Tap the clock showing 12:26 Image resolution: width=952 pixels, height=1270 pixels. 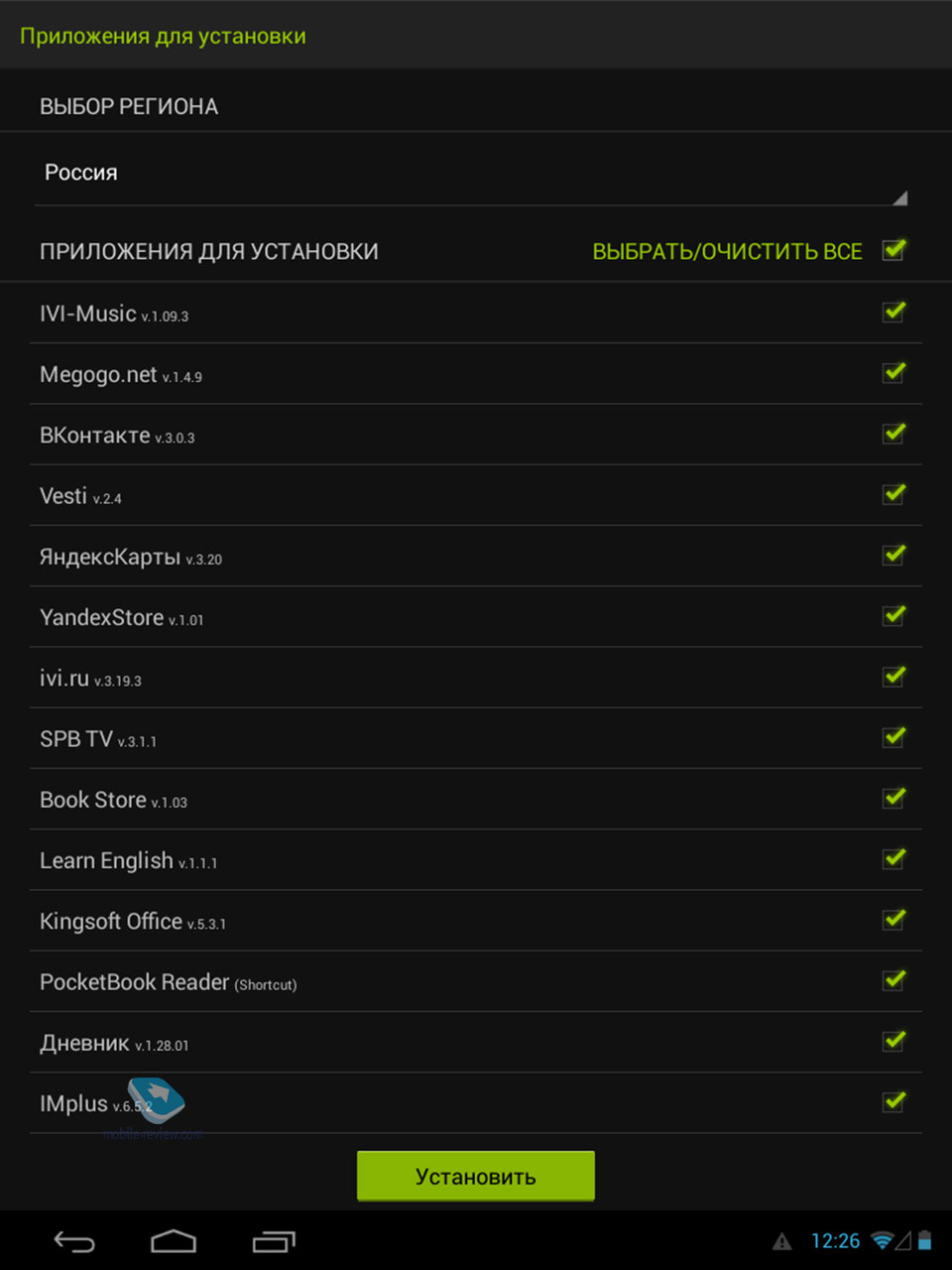tap(835, 1241)
